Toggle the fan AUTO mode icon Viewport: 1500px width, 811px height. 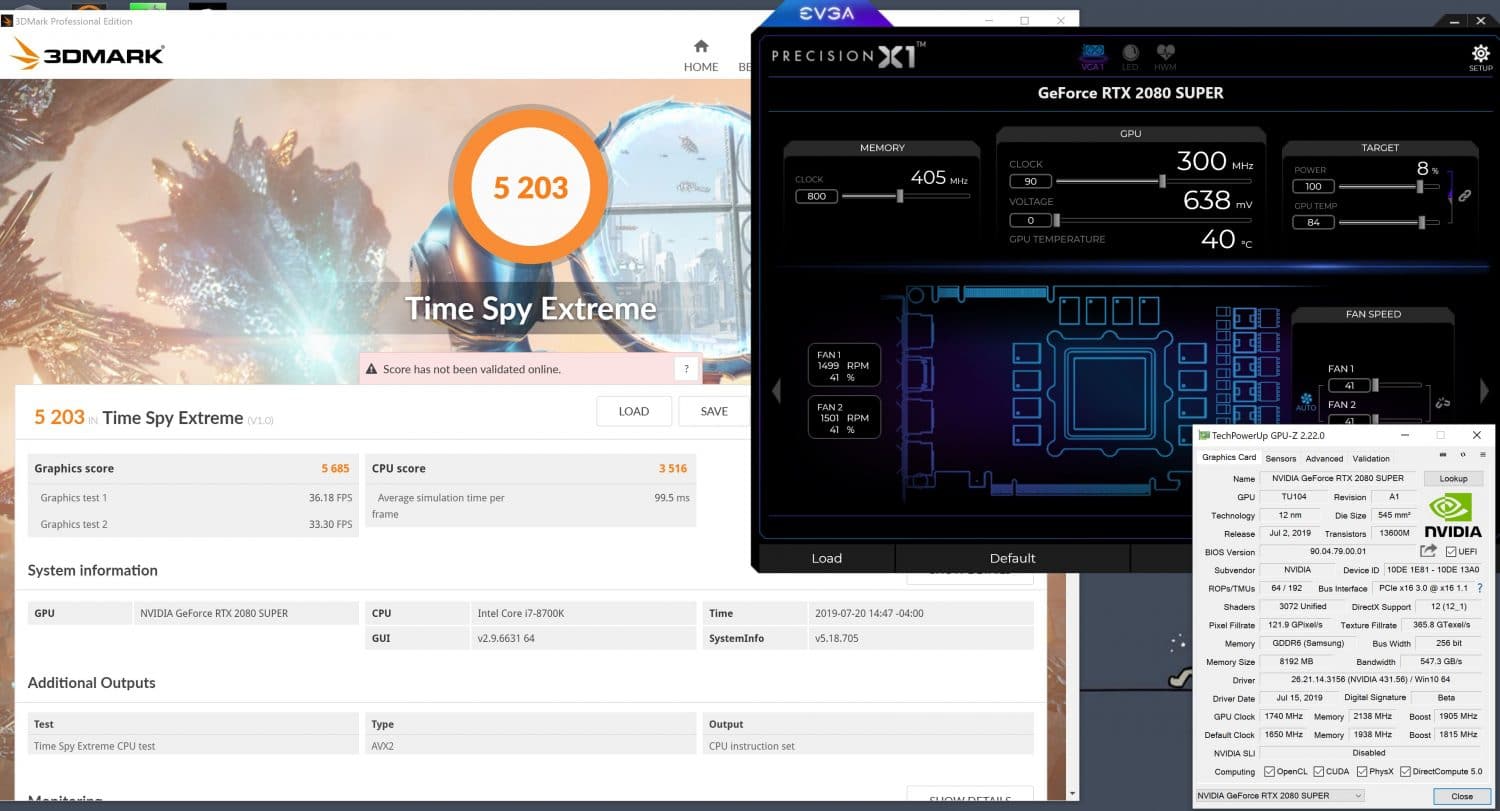pos(1306,402)
